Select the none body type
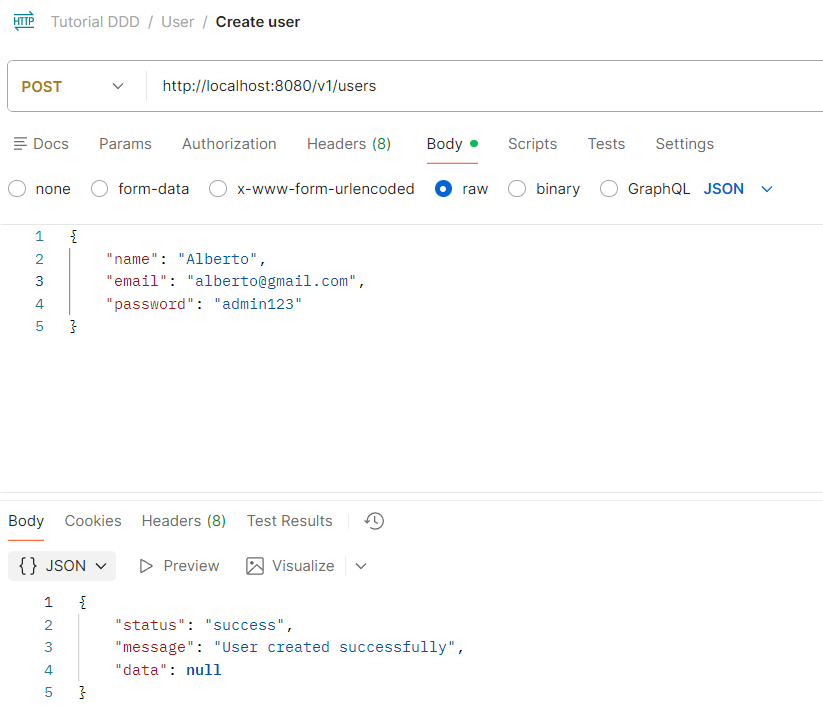Image resolution: width=823 pixels, height=721 pixels. (x=17, y=189)
